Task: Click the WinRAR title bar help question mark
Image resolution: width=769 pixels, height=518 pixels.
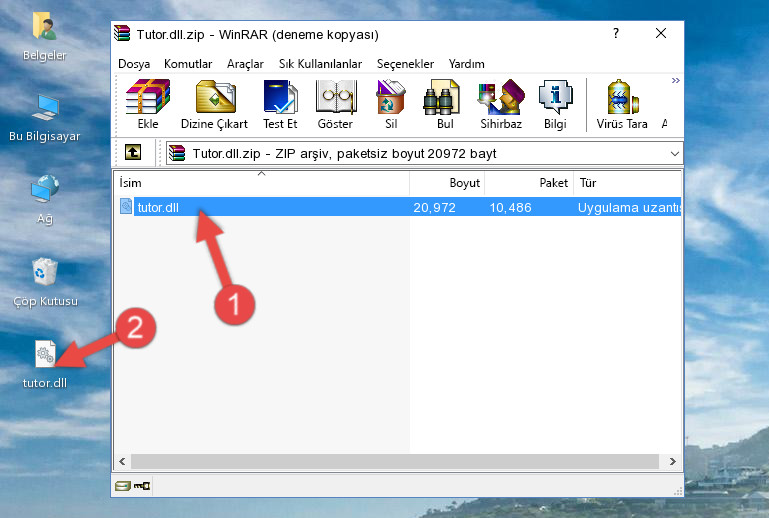Action: (x=616, y=33)
